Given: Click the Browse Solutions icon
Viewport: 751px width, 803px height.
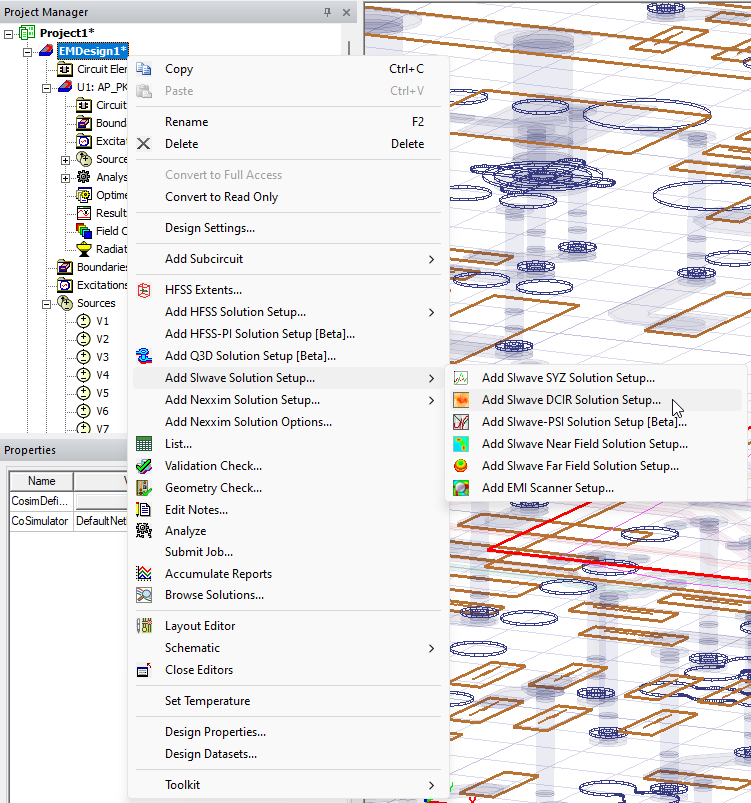Looking at the screenshot, I should (144, 595).
